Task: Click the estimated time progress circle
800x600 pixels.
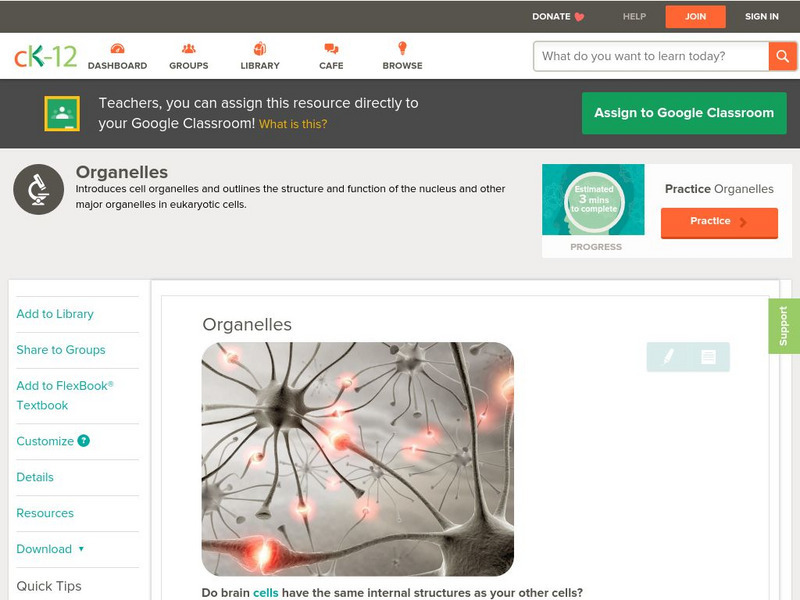Action: coord(594,200)
